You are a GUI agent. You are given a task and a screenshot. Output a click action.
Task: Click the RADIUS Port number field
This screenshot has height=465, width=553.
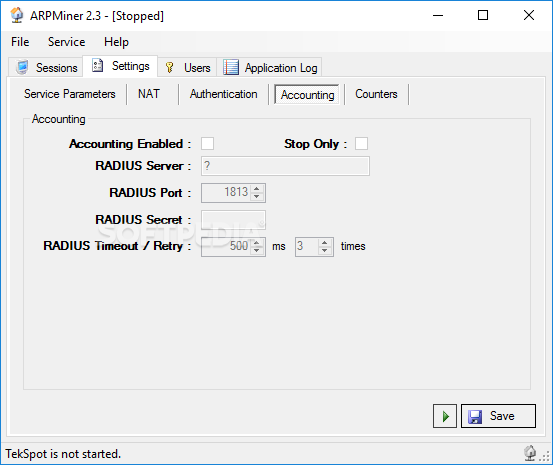click(x=226, y=193)
